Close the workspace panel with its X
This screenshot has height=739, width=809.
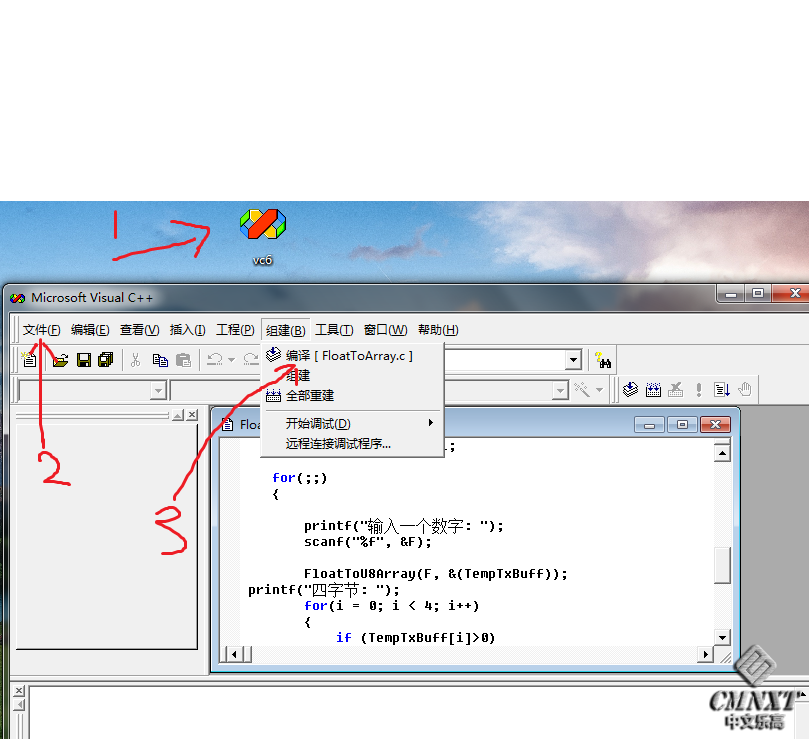(x=192, y=415)
